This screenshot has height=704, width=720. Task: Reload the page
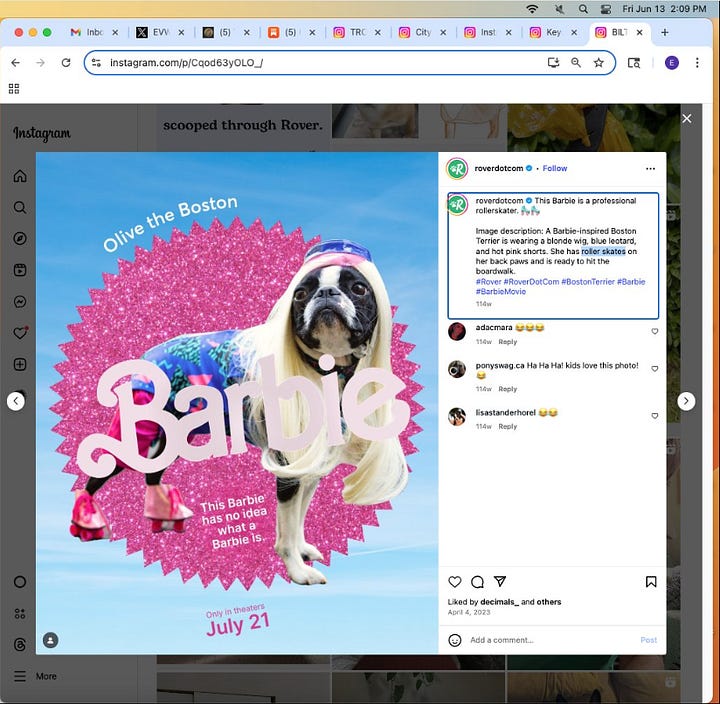point(66,62)
